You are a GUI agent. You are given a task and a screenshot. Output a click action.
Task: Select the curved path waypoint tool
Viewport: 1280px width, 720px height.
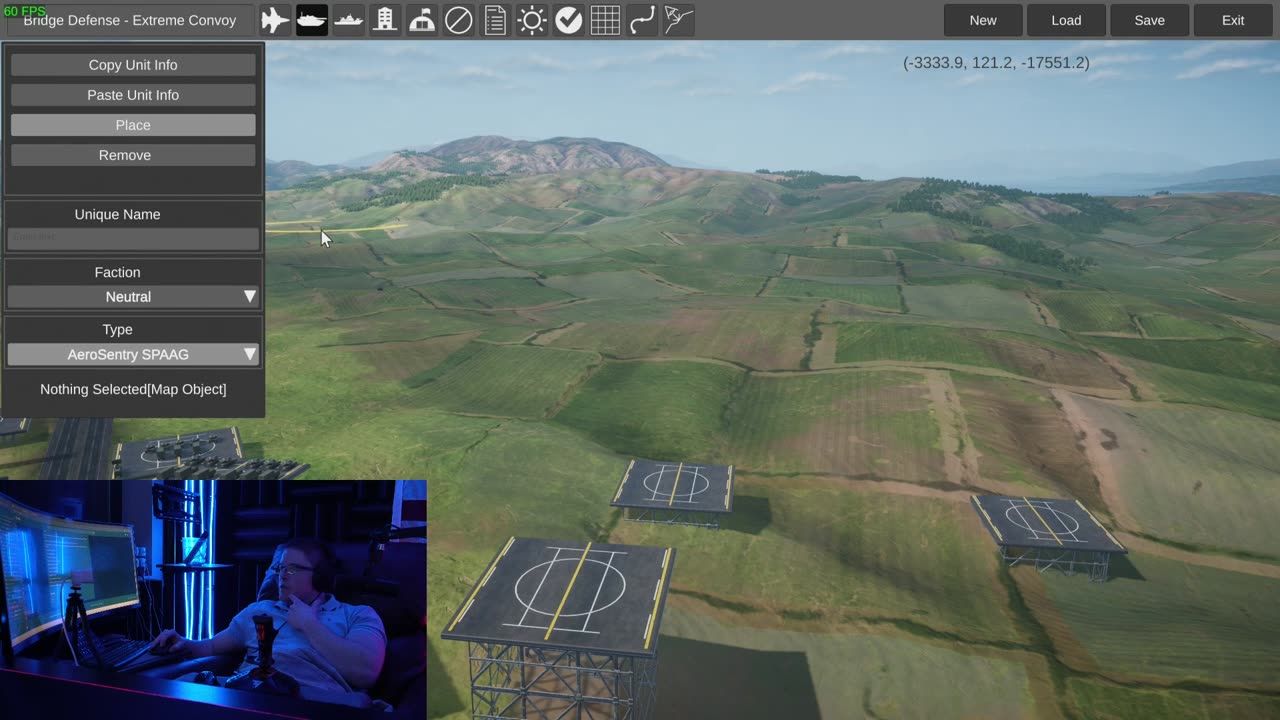pos(642,20)
